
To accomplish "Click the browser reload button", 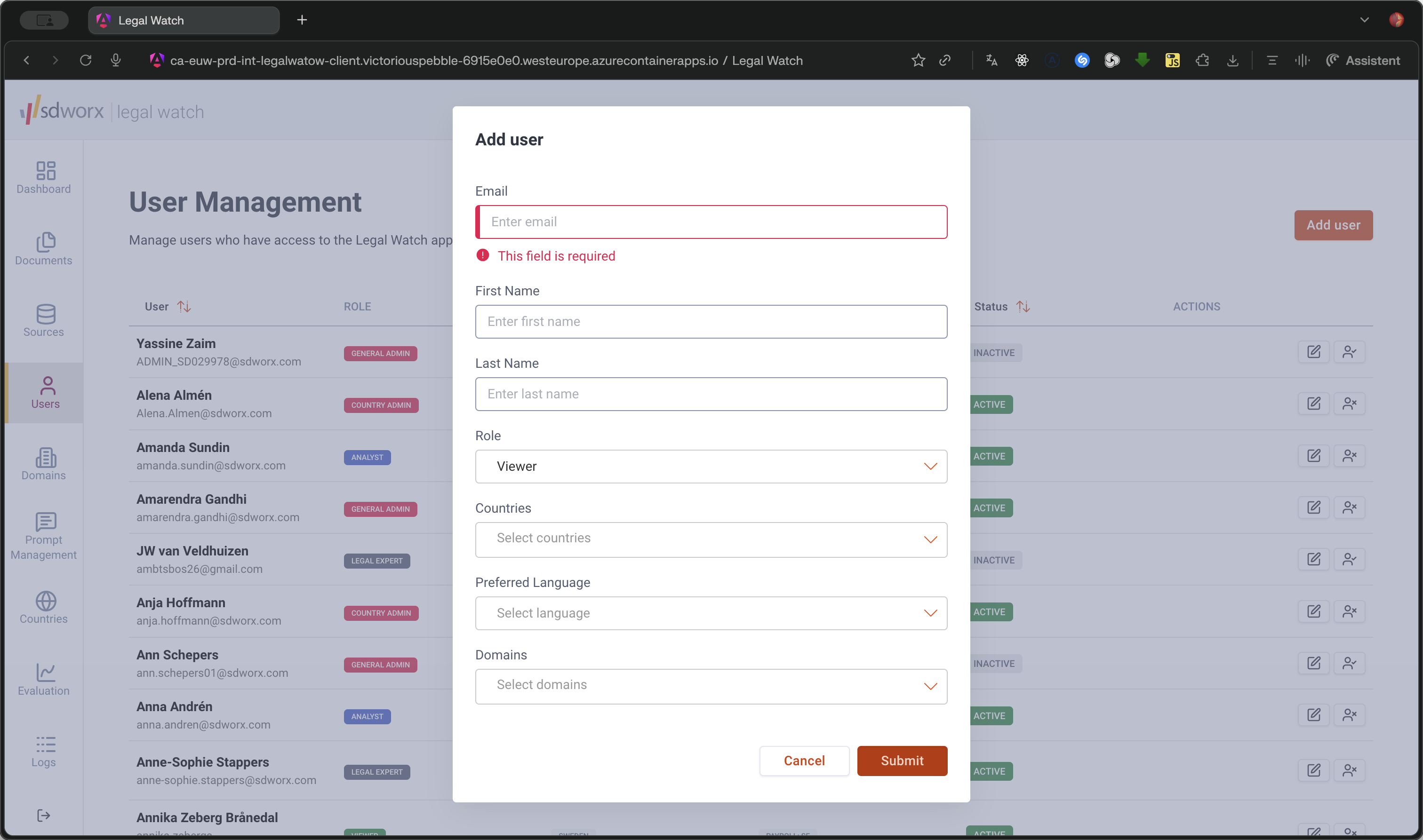I will click(x=86, y=60).
